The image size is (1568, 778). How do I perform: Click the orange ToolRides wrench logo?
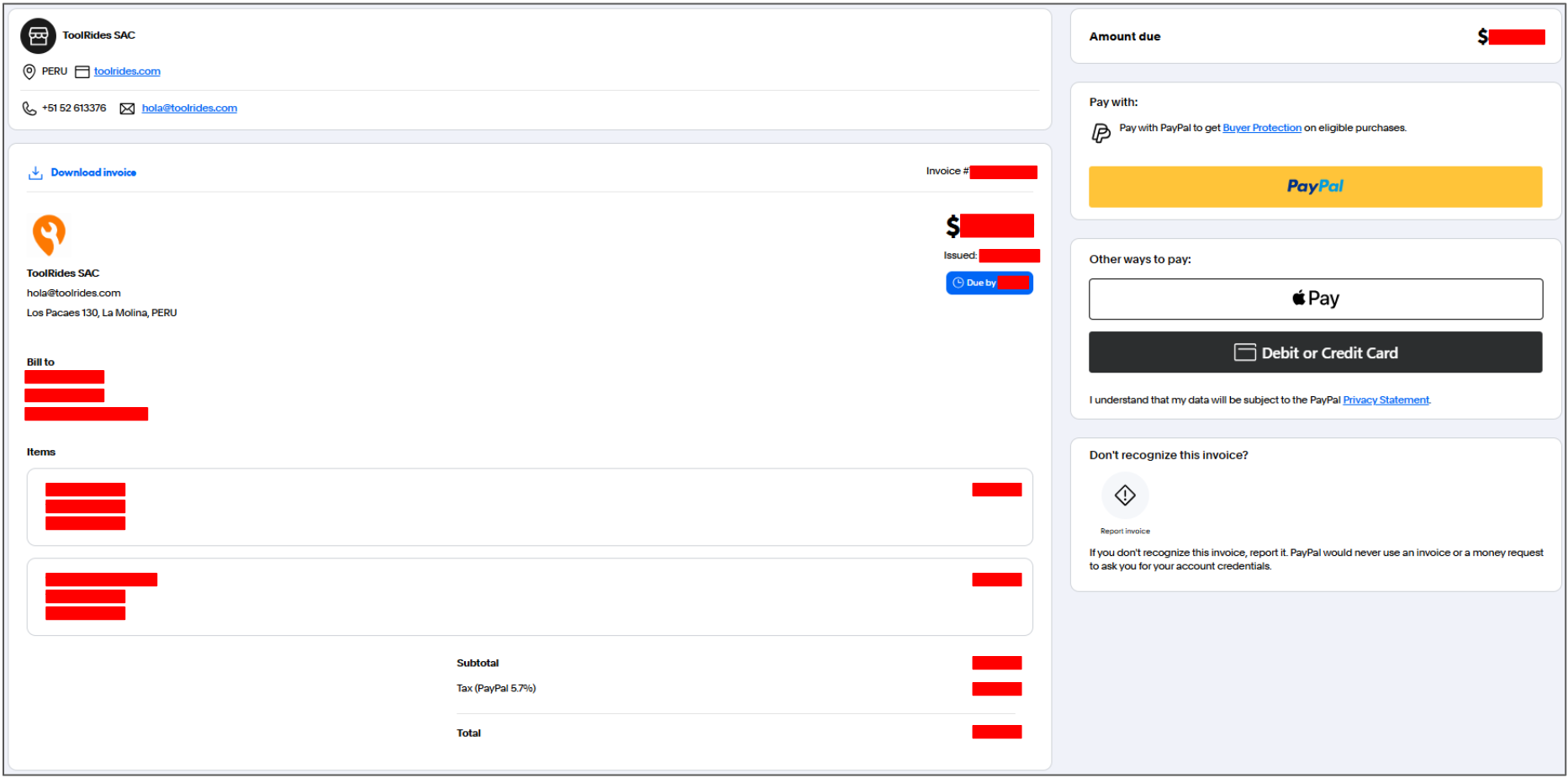(49, 235)
